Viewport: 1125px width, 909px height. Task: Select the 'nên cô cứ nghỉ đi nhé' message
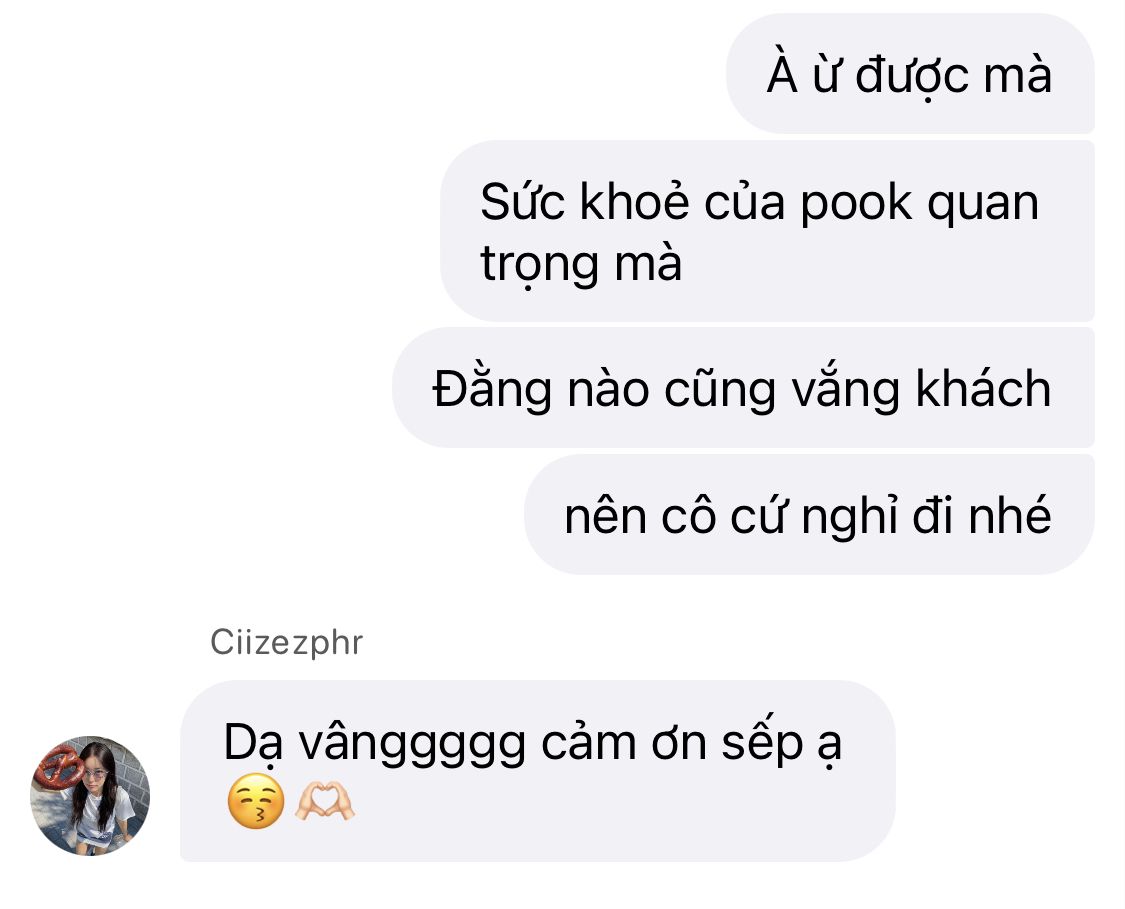809,514
